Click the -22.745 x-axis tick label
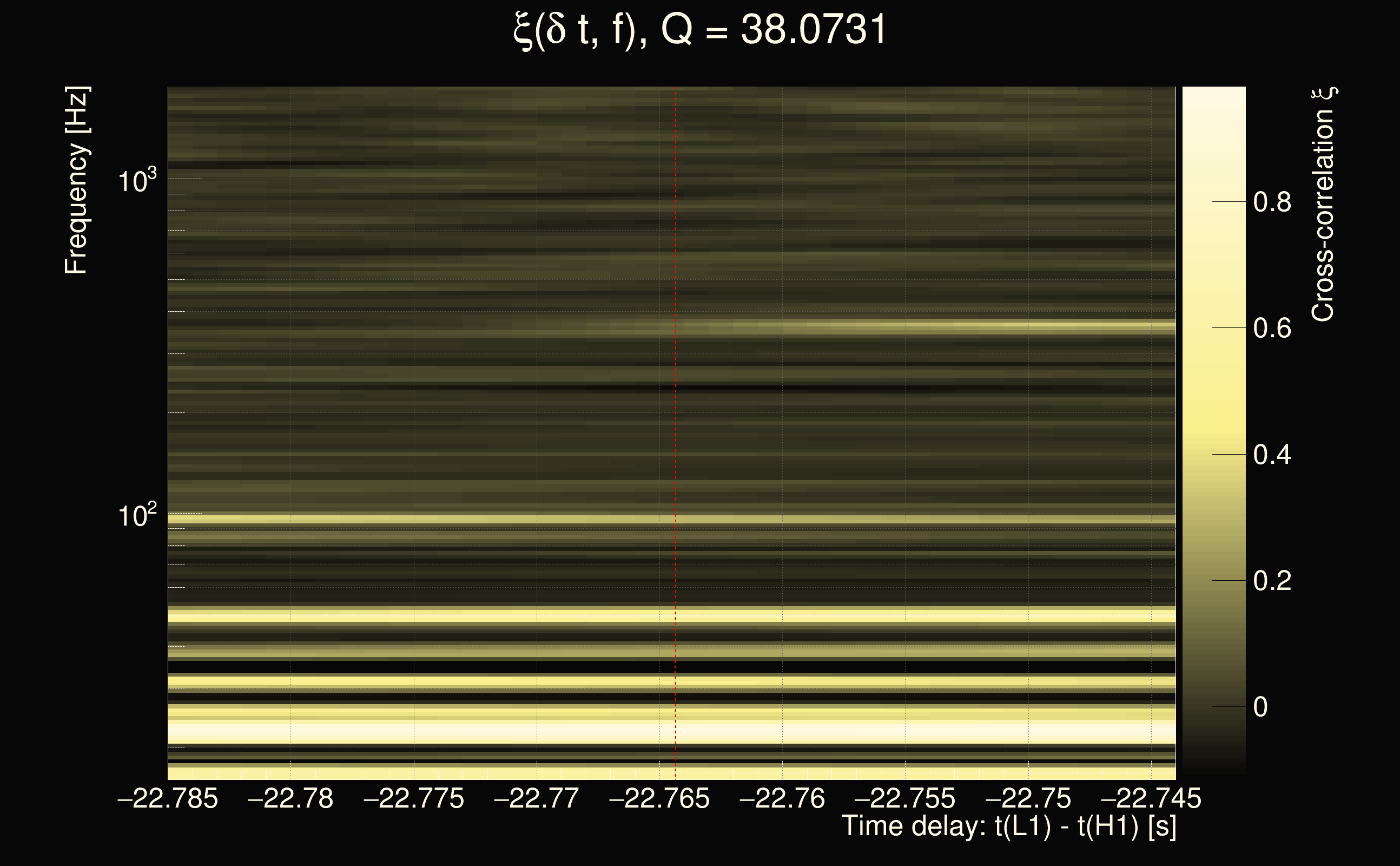The height and width of the screenshot is (866, 1400). pyautogui.click(x=1151, y=798)
